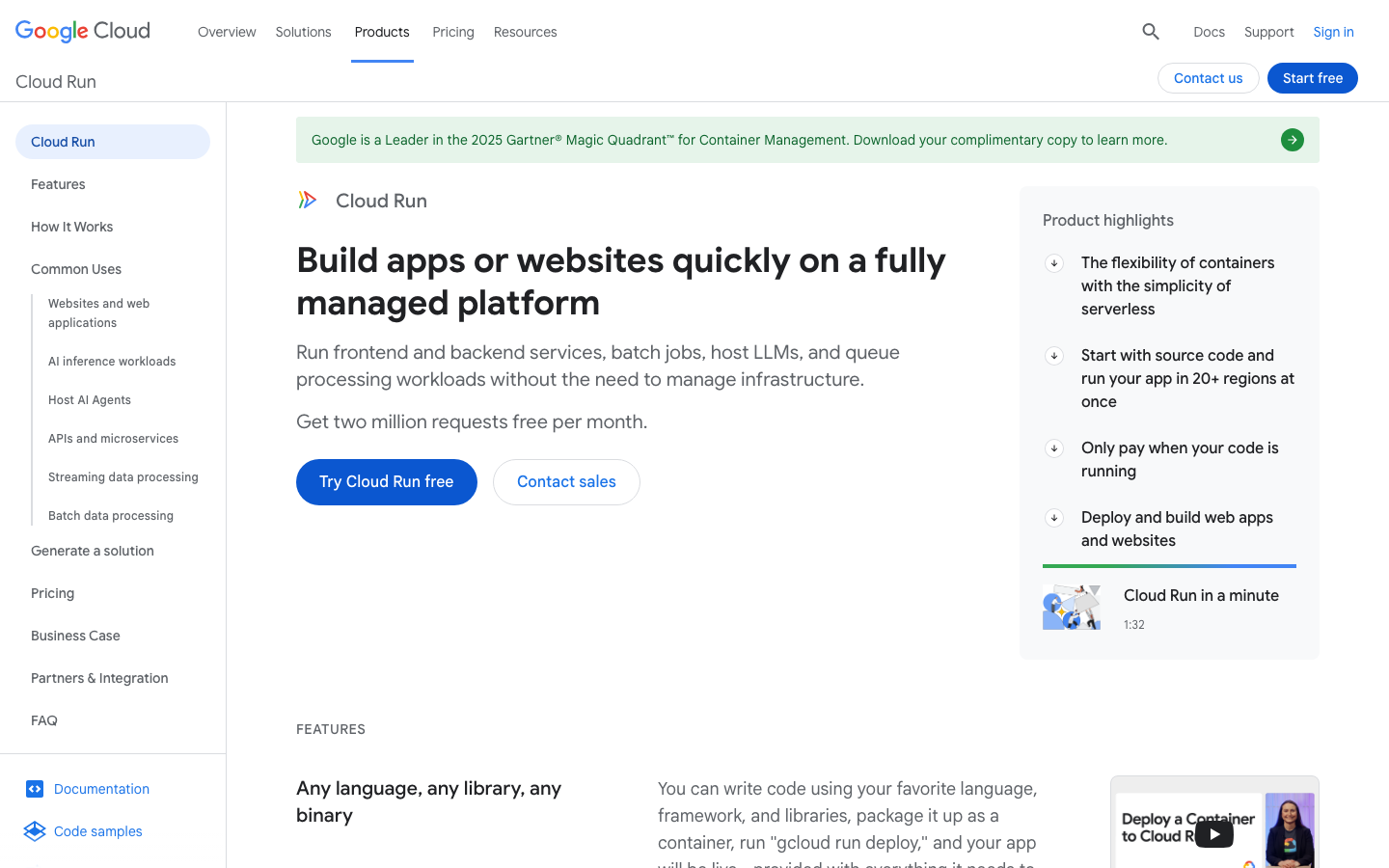Screen dimensions: 1389x868
Task: Expand the flexibility of containers highlight arrow
Action: click(1054, 263)
